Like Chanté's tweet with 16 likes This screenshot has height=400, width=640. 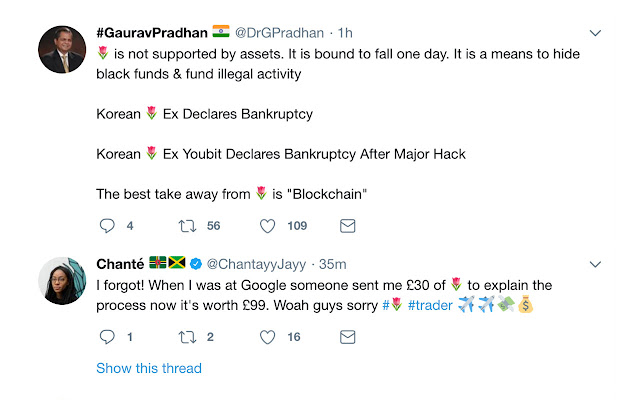(x=268, y=337)
